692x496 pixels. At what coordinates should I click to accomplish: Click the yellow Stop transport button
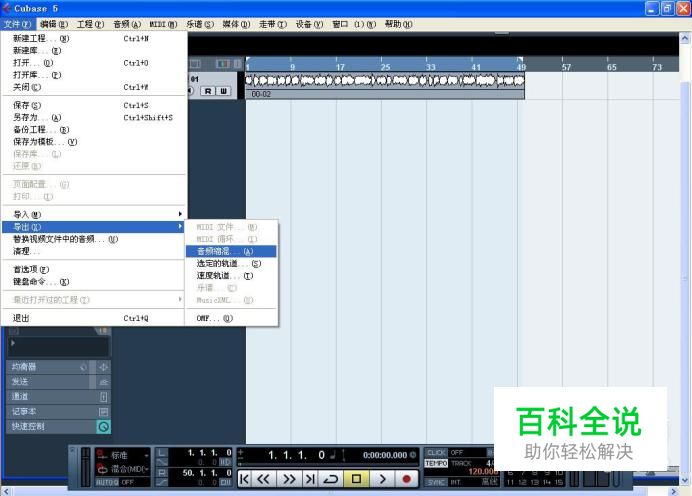pyautogui.click(x=357, y=479)
